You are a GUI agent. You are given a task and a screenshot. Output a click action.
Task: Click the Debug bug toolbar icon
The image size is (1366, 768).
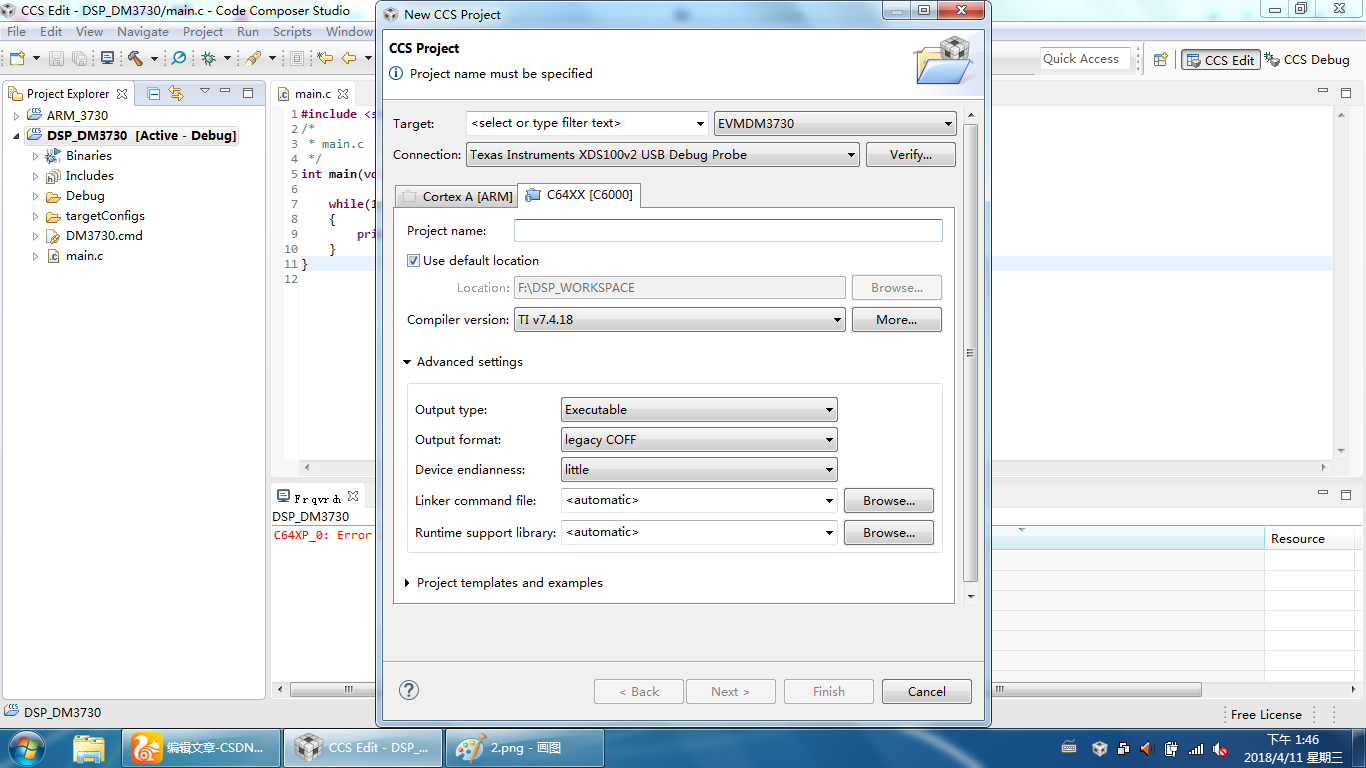click(x=209, y=59)
